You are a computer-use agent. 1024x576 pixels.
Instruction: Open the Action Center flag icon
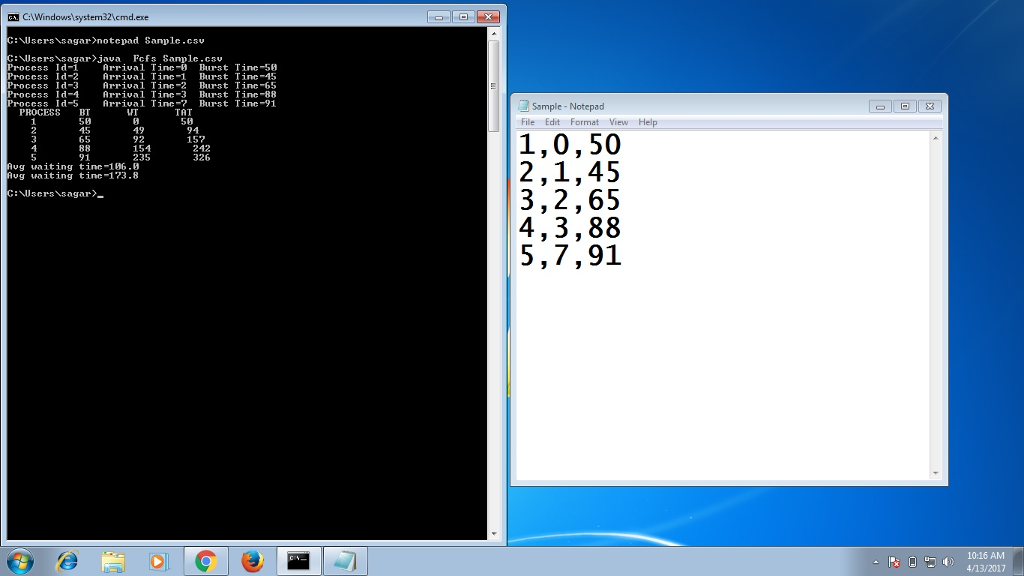[894, 561]
